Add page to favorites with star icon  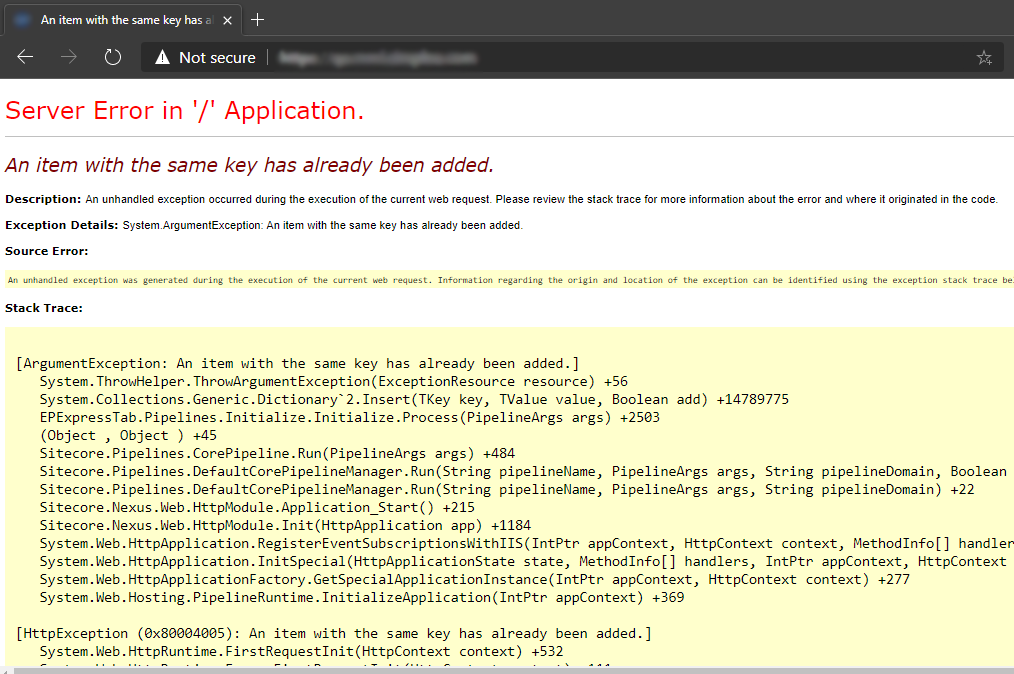984,58
